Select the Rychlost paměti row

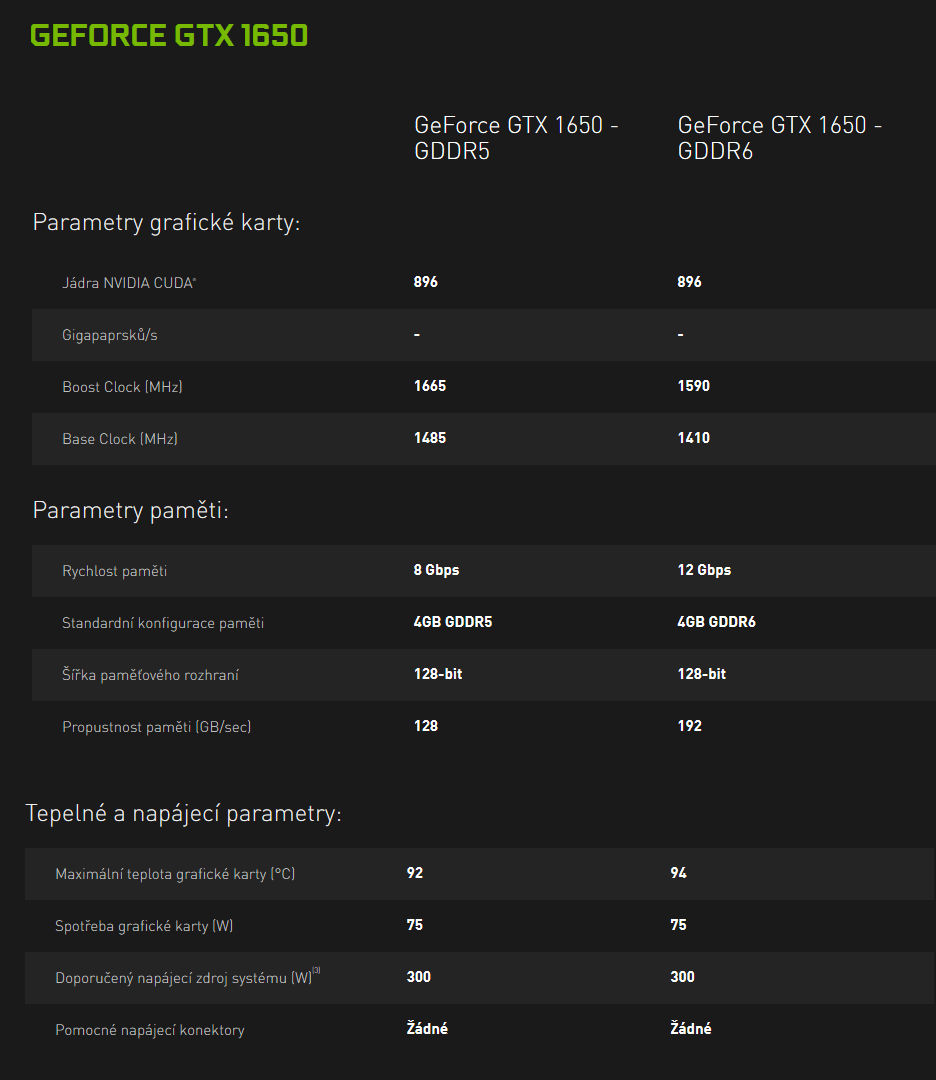112,571
